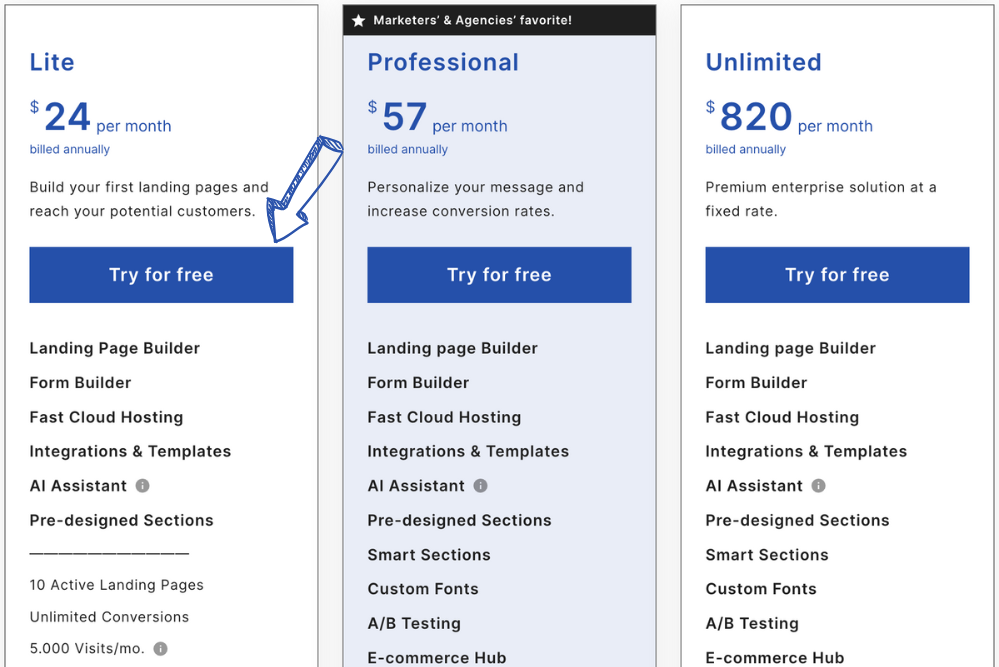
Task: Click "Fast Cloud Hosting" in the Professional plan
Action: pyautogui.click(x=444, y=417)
